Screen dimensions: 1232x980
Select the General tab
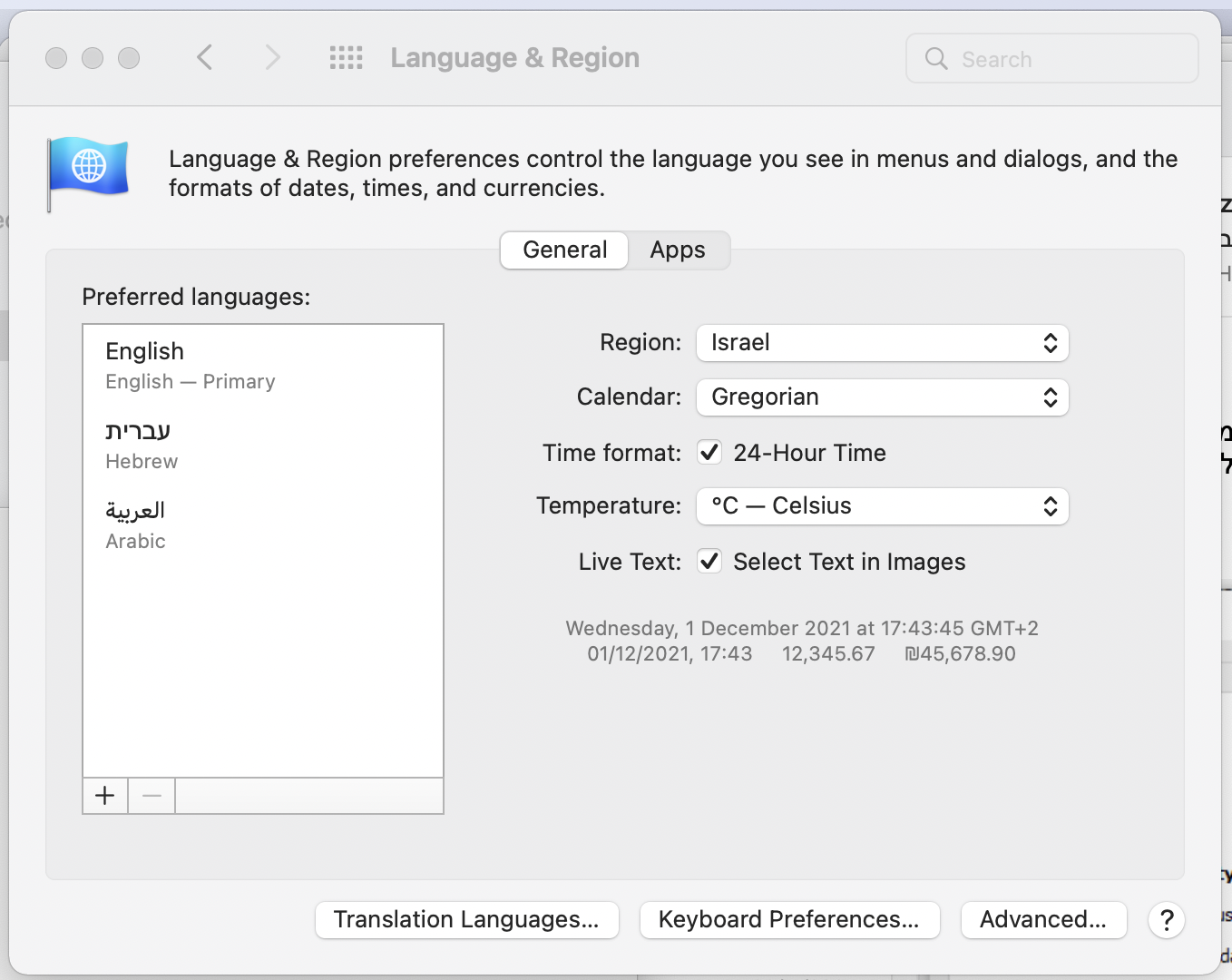click(x=564, y=250)
